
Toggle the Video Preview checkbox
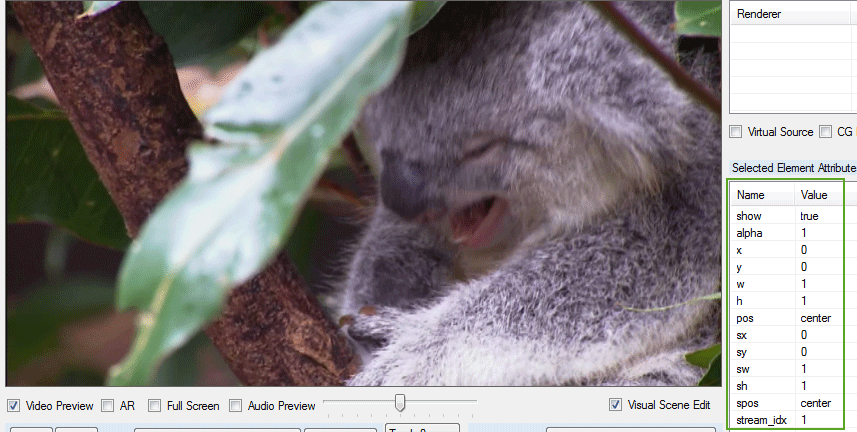click(14, 406)
